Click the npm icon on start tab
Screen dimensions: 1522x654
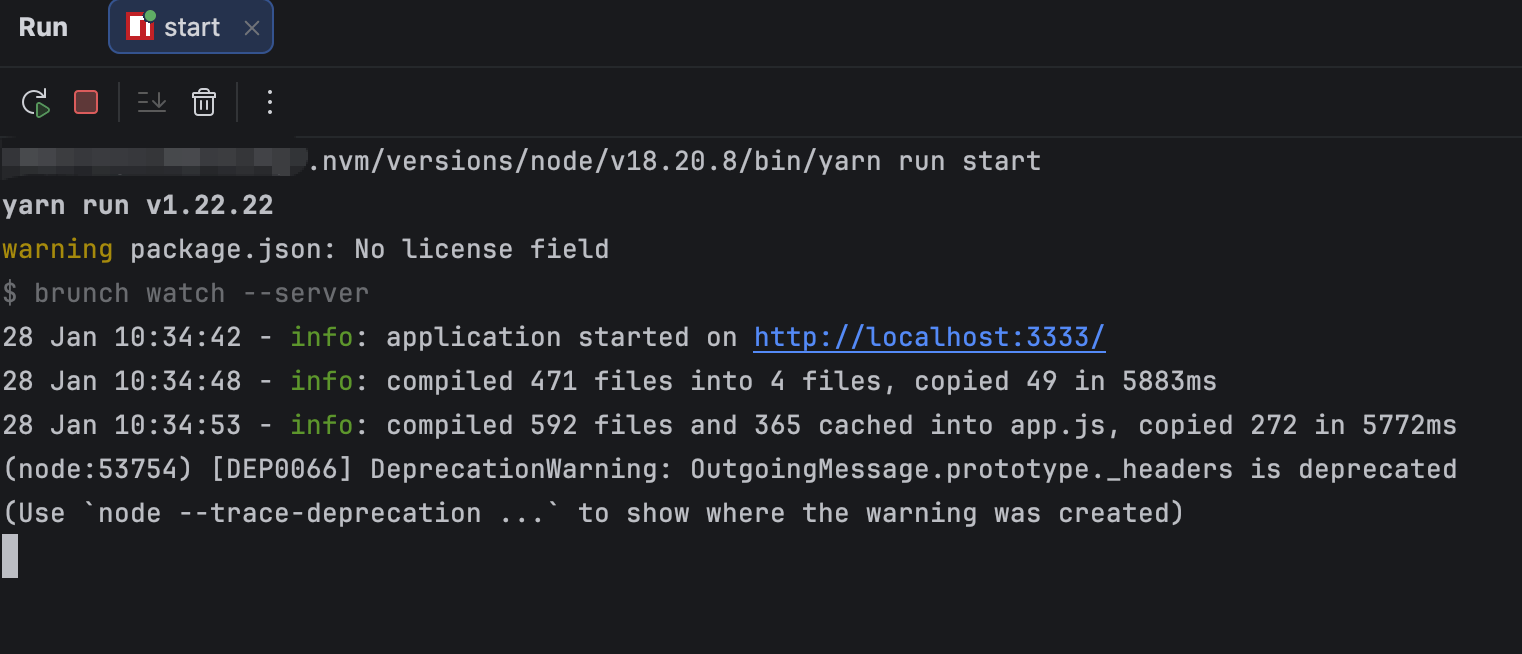tap(139, 27)
